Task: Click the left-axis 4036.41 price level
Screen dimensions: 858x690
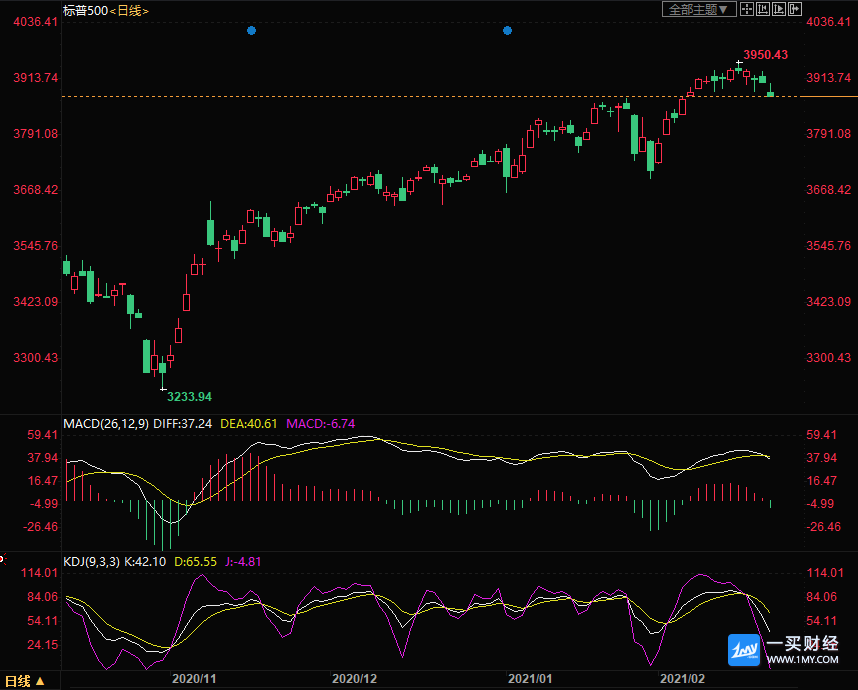Action: (x=36, y=22)
